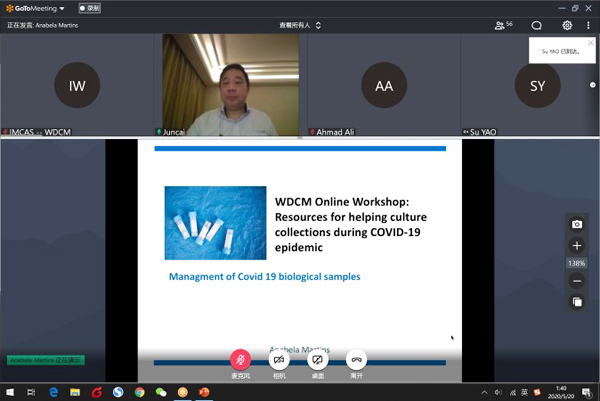Zoom in with the plus button
This screenshot has height=401, width=600.
coord(577,246)
